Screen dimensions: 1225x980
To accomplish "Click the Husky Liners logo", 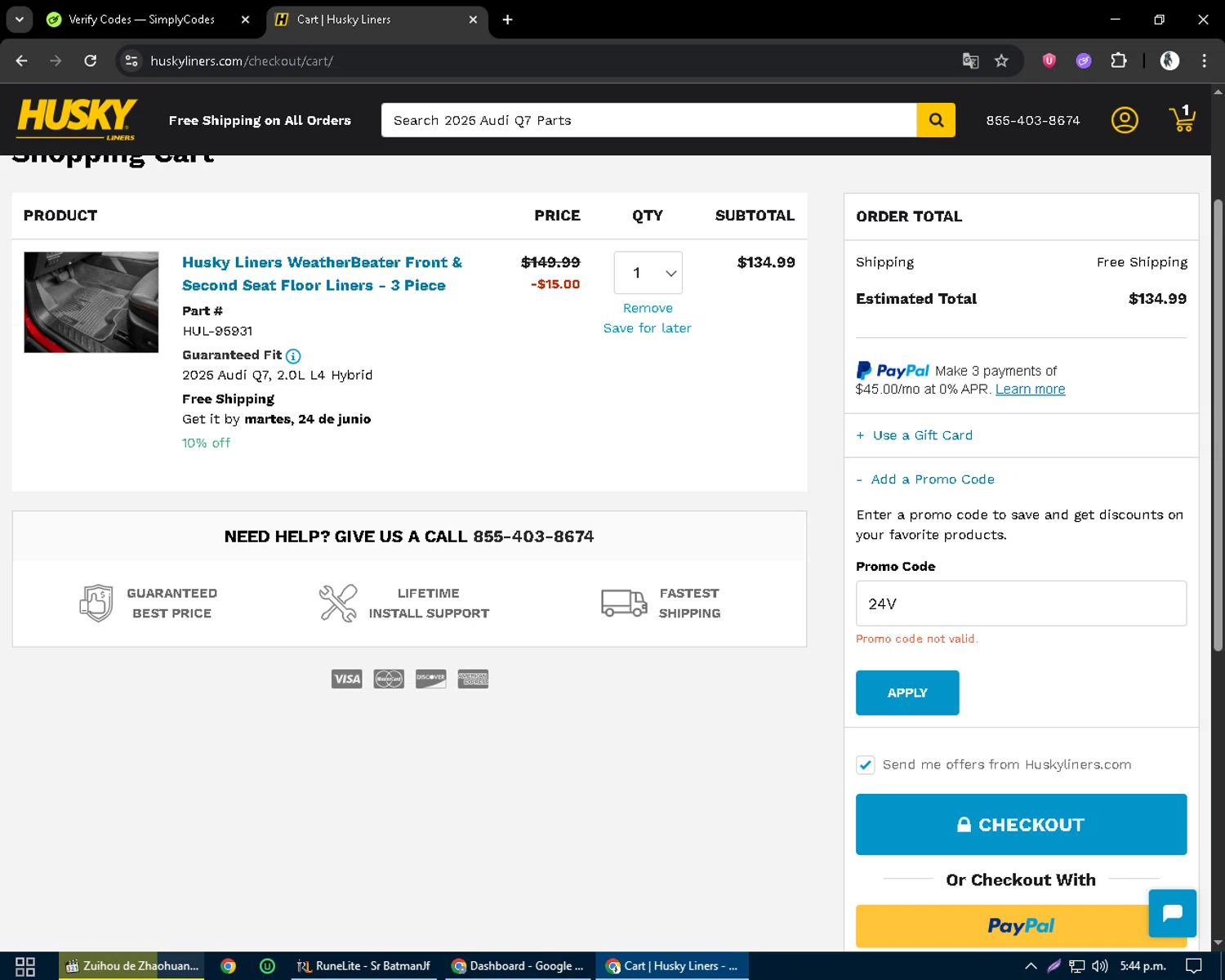I will tap(77, 119).
